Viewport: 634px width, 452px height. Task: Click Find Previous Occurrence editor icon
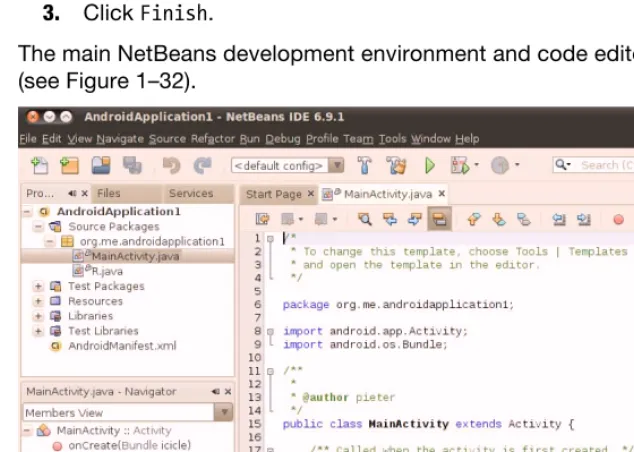click(390, 219)
